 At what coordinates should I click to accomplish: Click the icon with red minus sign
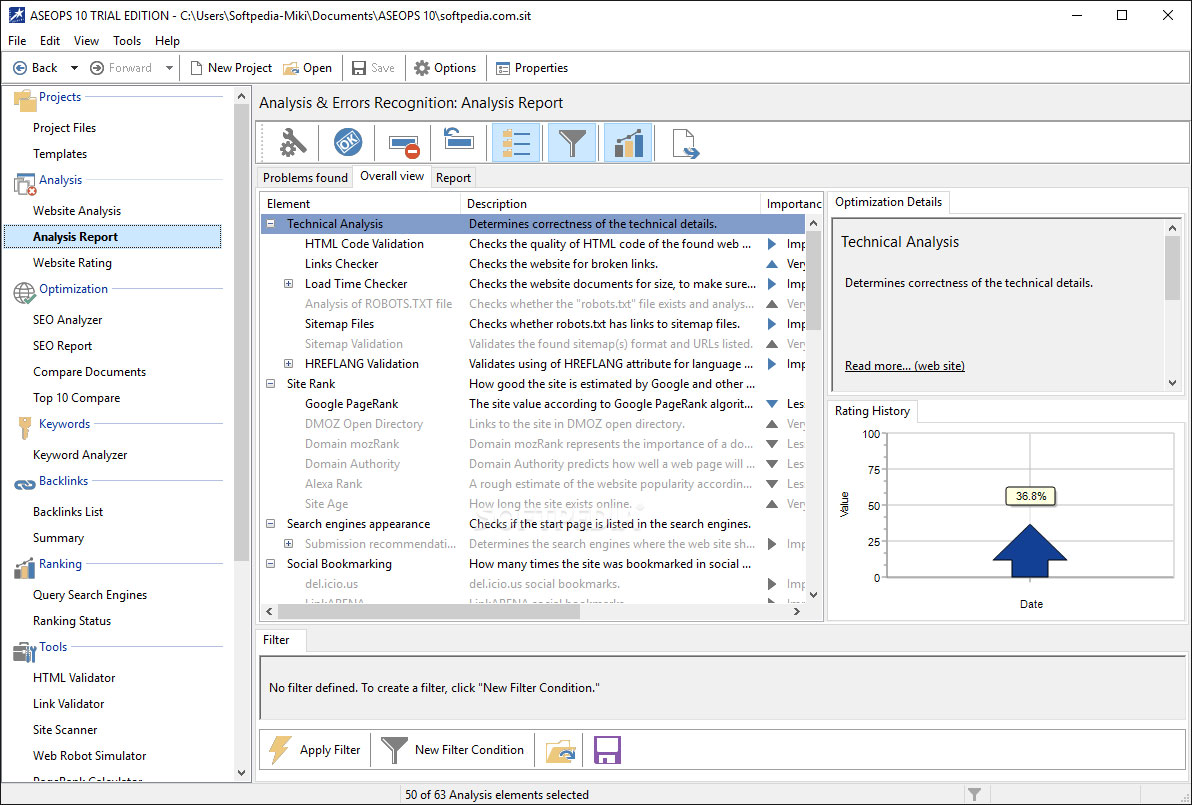[404, 143]
